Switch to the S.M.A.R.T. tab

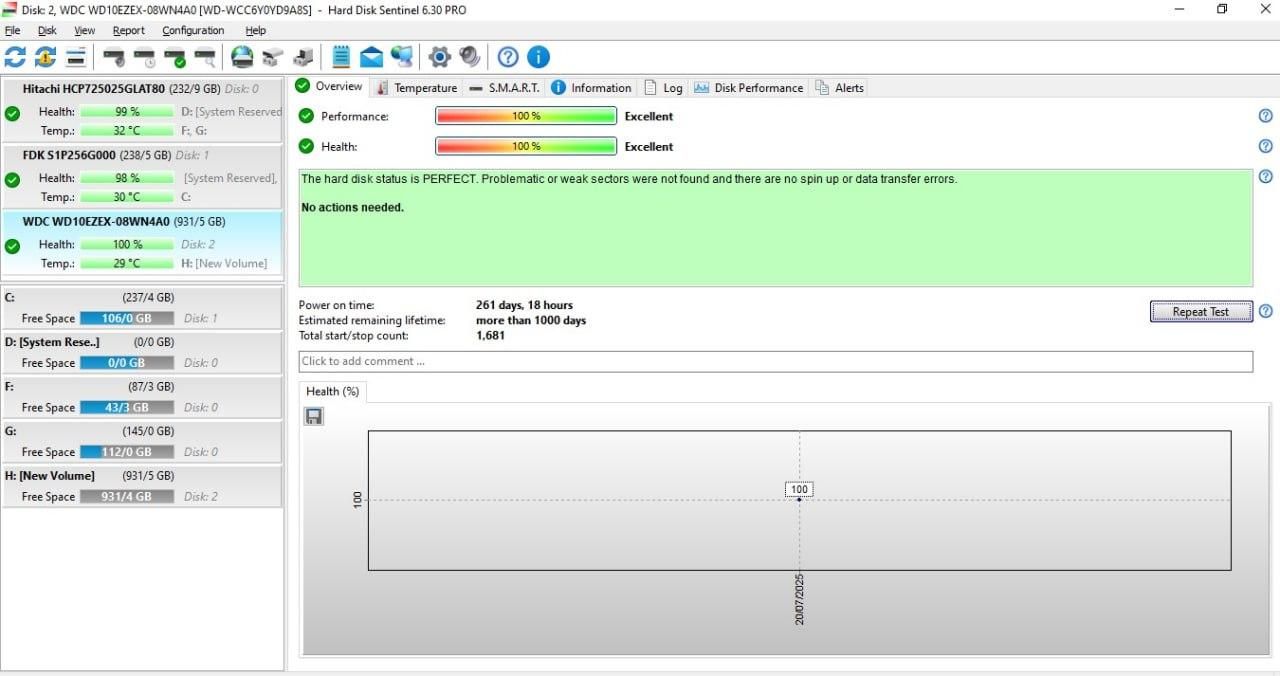[504, 88]
